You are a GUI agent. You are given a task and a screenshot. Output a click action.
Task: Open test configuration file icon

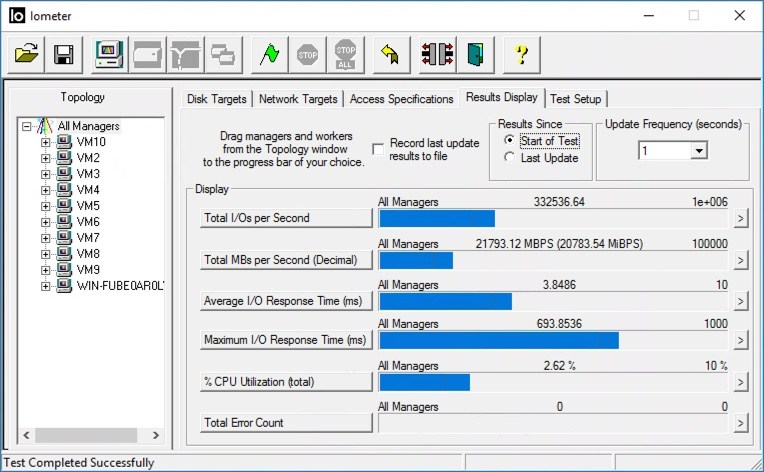tap(26, 55)
